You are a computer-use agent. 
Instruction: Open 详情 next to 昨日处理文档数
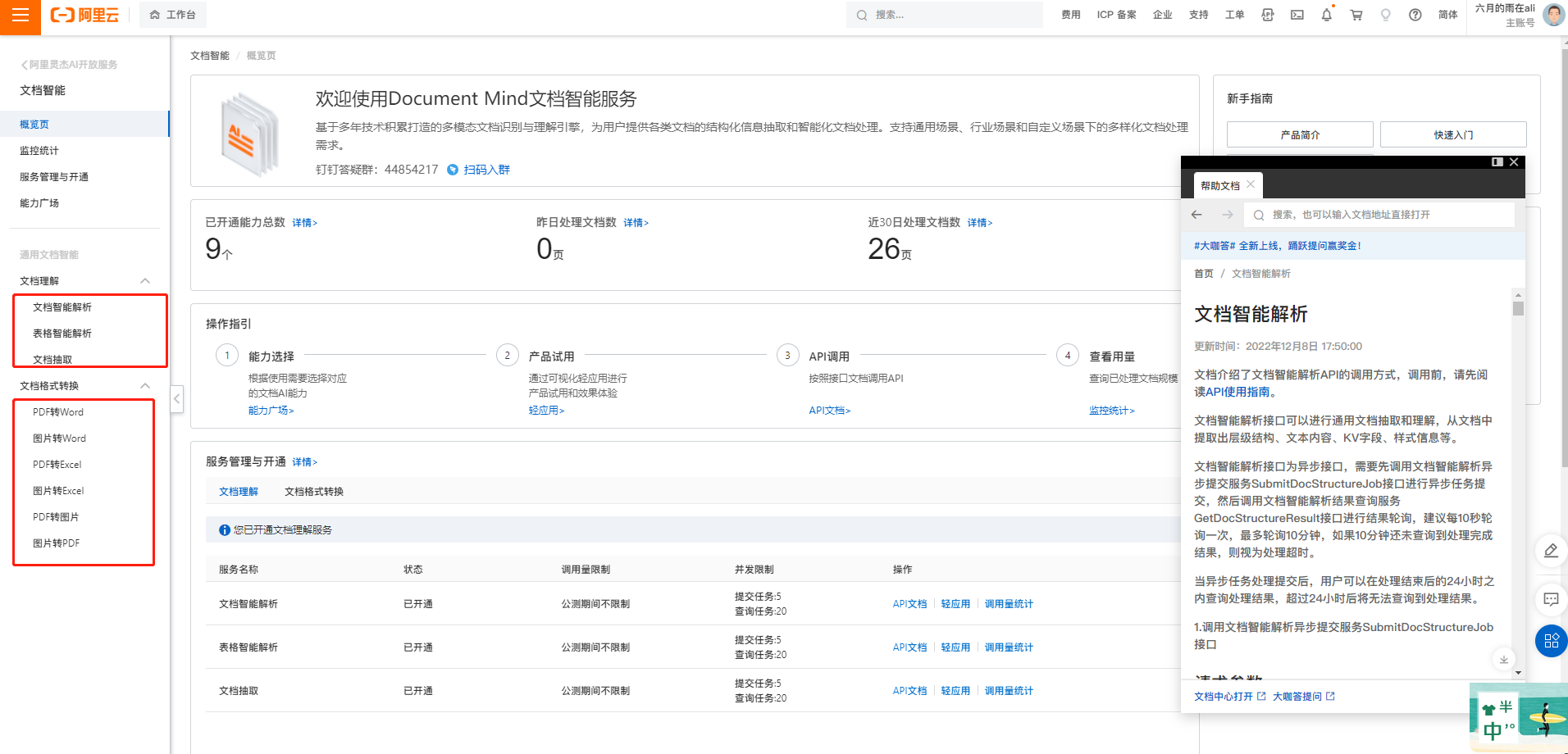636,223
